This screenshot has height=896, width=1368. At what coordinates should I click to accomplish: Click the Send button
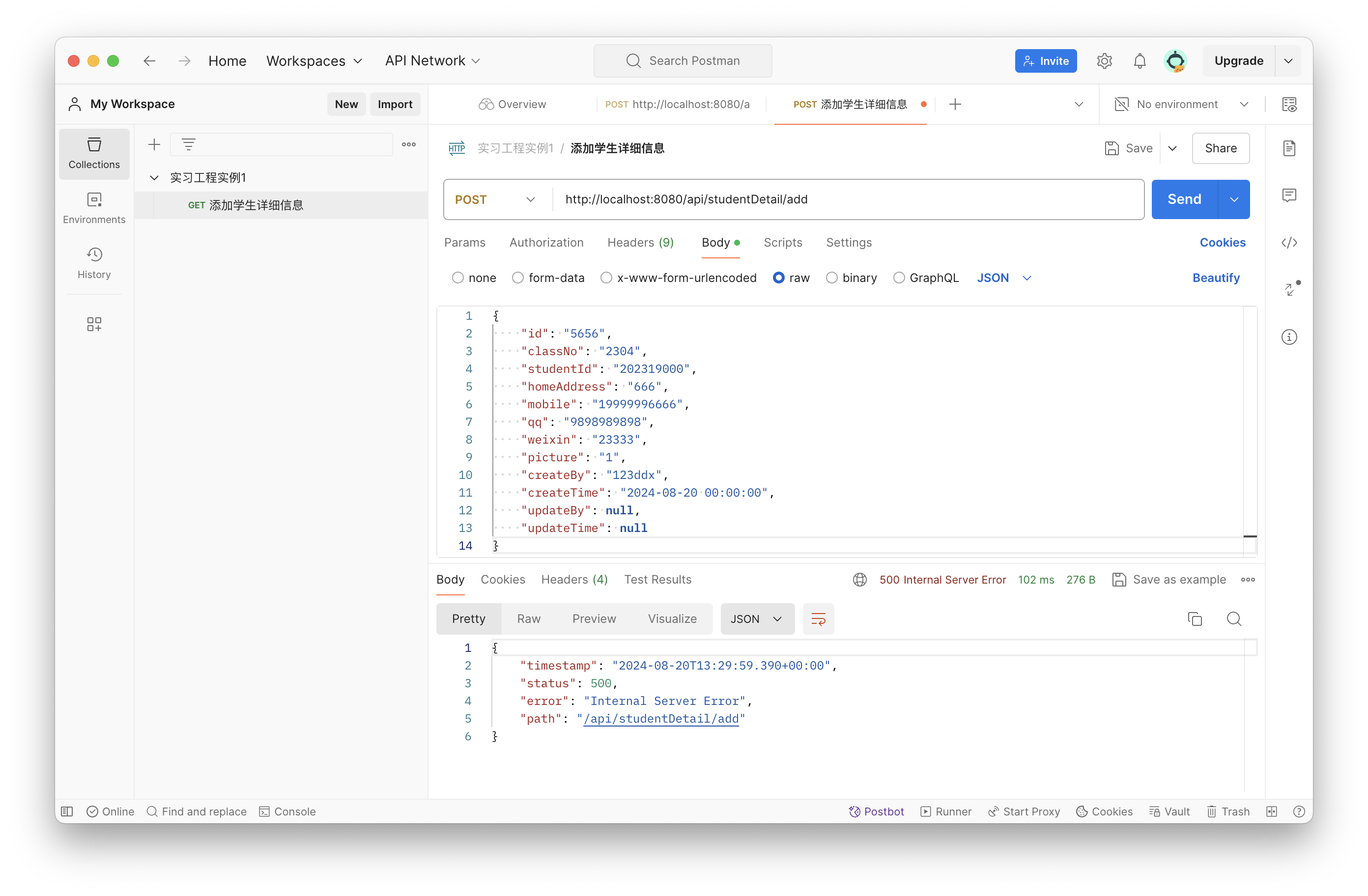click(1184, 199)
